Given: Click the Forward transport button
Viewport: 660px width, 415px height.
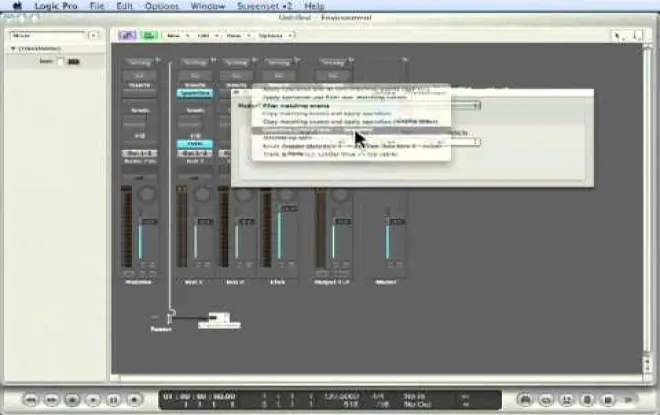Looking at the screenshot, I should (x=51, y=399).
